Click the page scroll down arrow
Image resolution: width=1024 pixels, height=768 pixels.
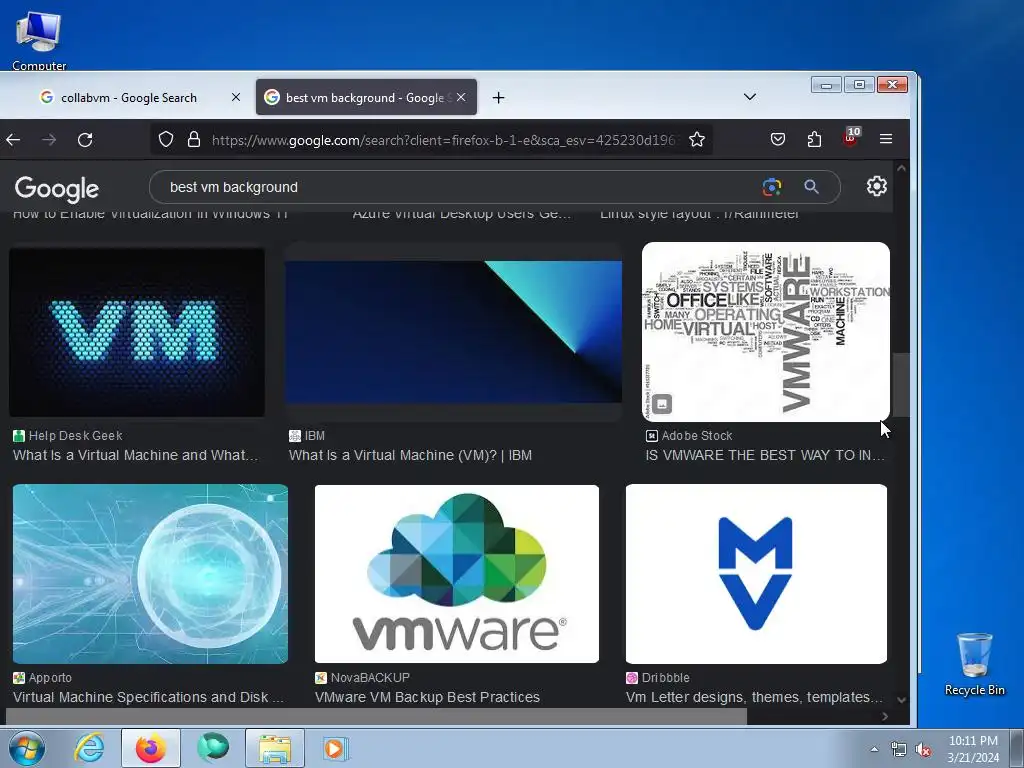(901, 699)
